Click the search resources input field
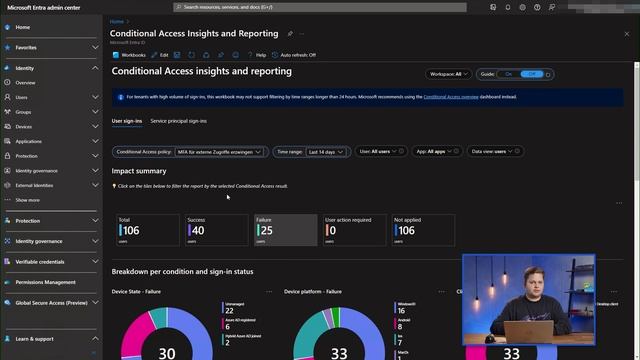 tap(320, 7)
